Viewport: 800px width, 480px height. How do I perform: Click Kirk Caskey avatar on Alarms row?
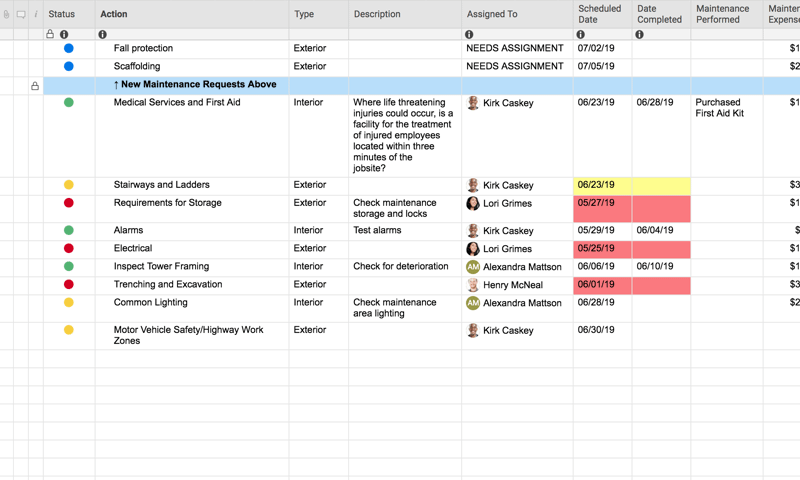click(x=473, y=231)
